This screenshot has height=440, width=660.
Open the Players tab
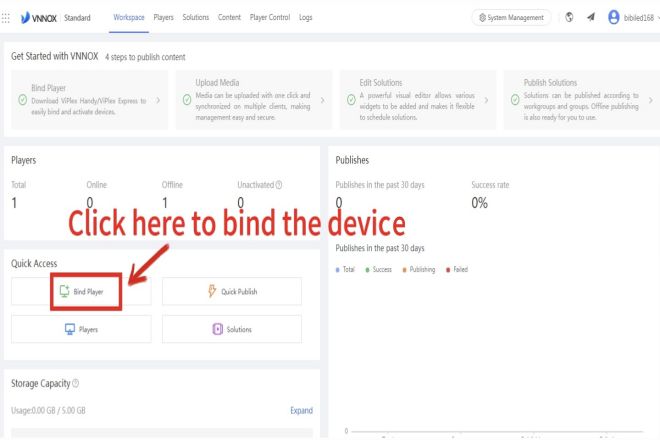click(x=163, y=17)
